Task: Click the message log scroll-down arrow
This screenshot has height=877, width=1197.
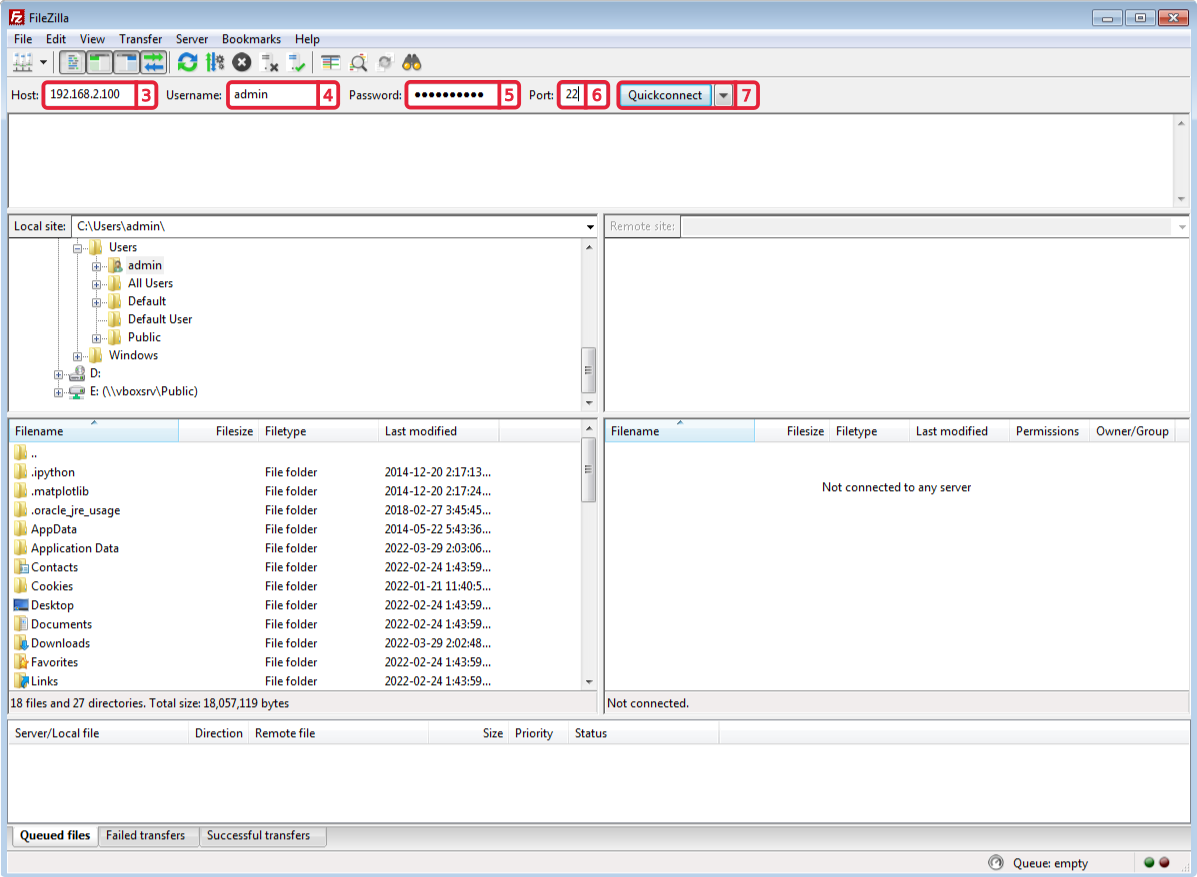Action: click(x=1181, y=199)
